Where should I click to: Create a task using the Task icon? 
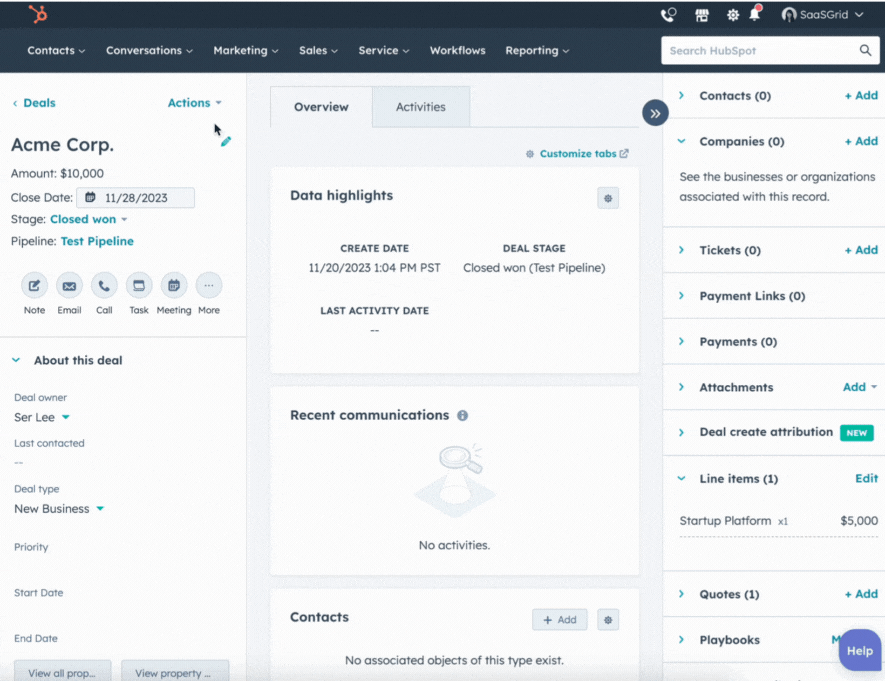point(138,285)
